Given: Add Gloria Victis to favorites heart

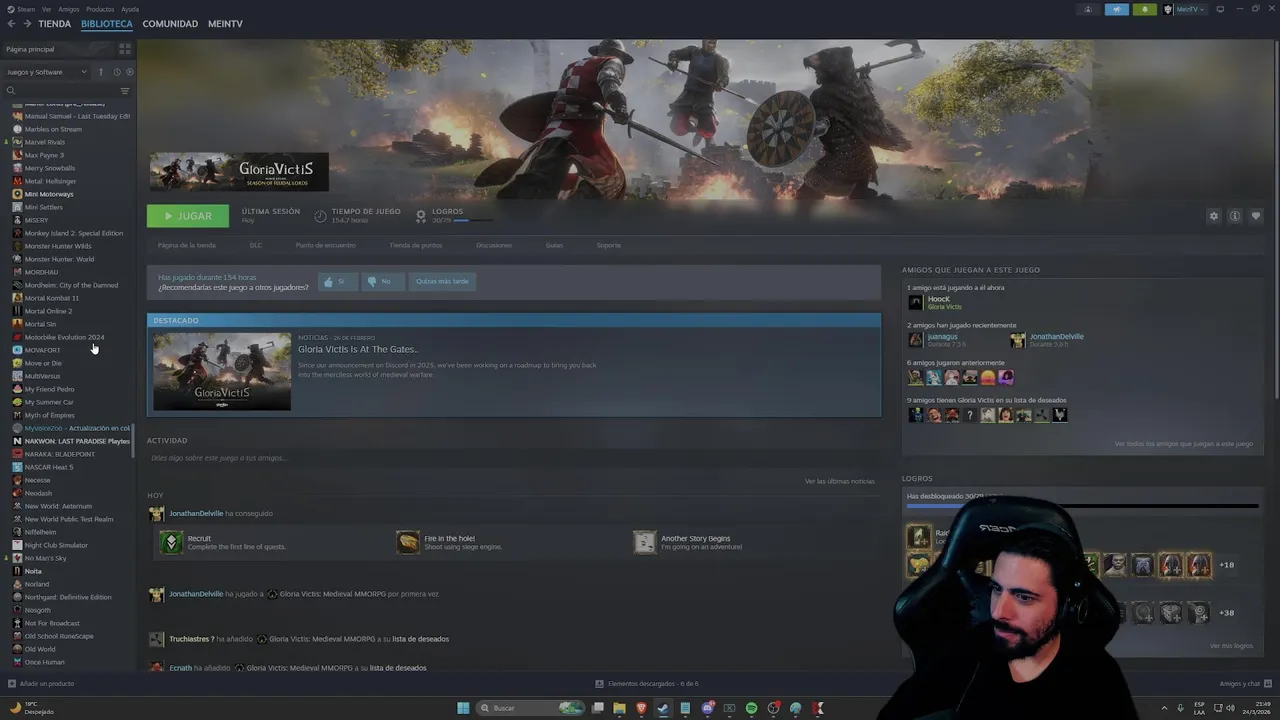Looking at the screenshot, I should click(1256, 216).
